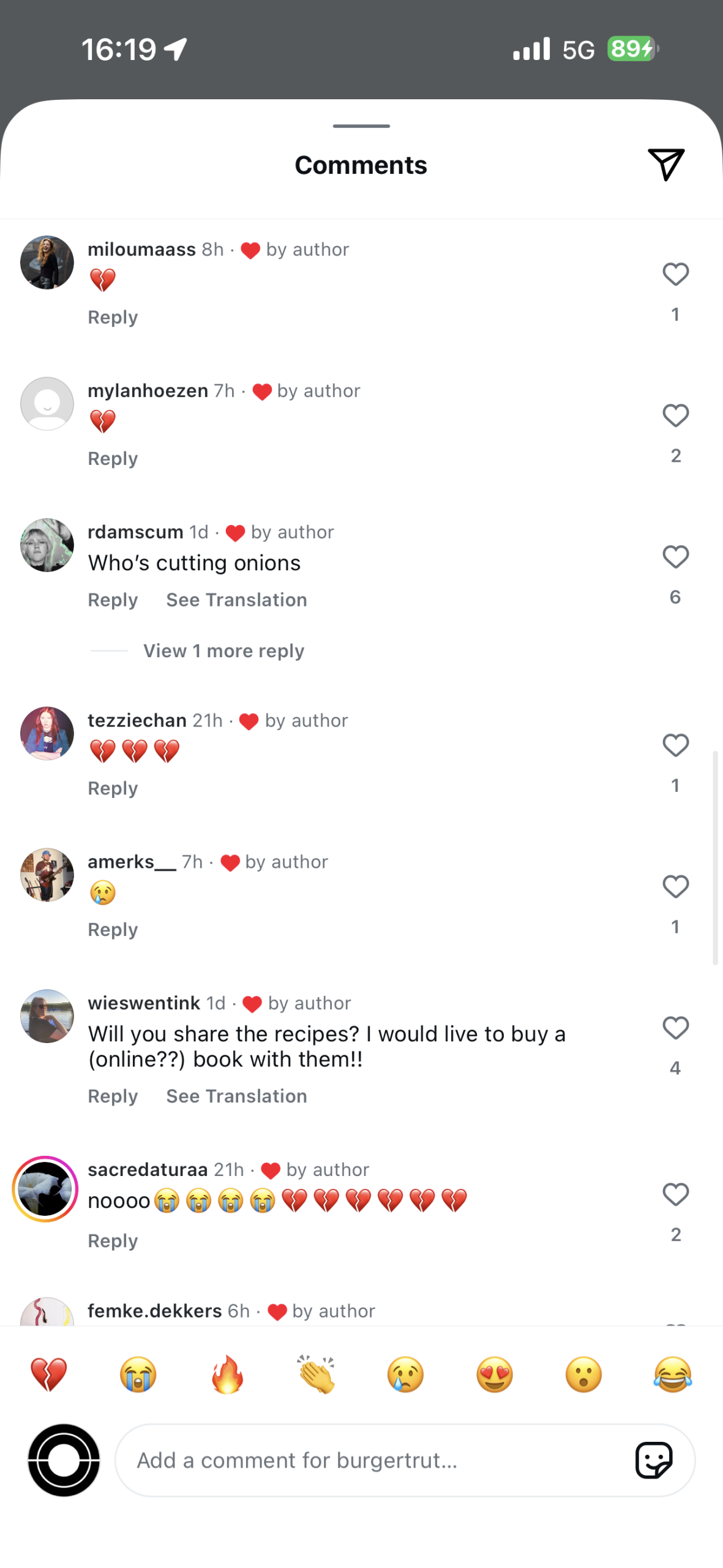Tap the comments sheet drag handle
Image resolution: width=723 pixels, height=1568 pixels.
(361, 126)
